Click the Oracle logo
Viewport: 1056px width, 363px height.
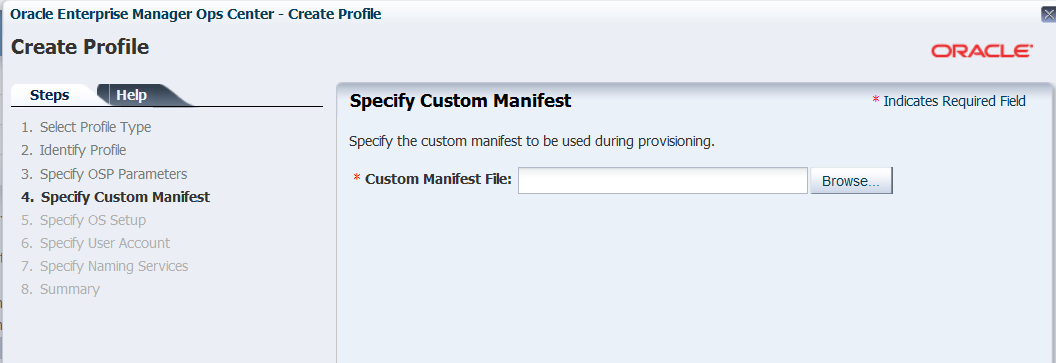982,51
